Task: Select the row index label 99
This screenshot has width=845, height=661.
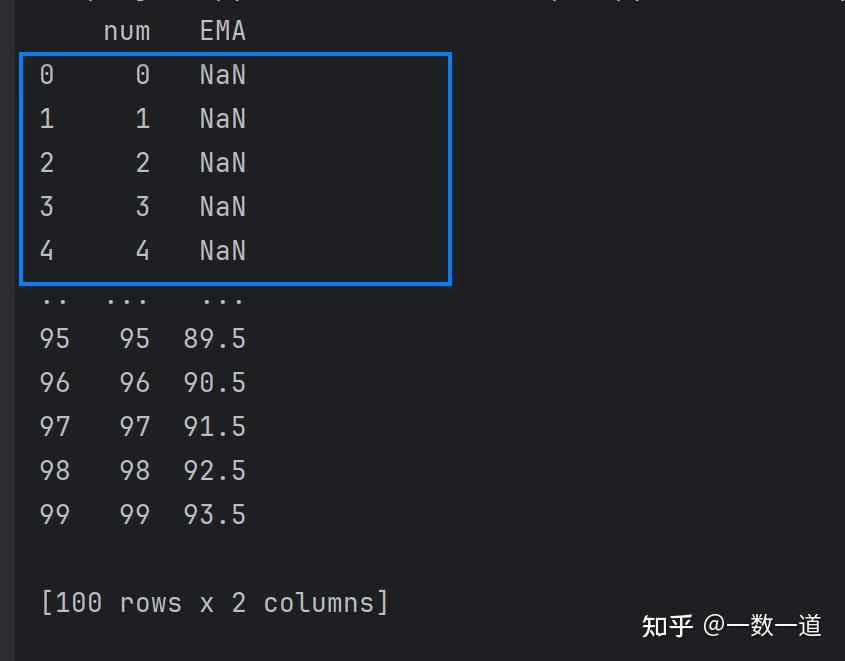Action: (54, 515)
